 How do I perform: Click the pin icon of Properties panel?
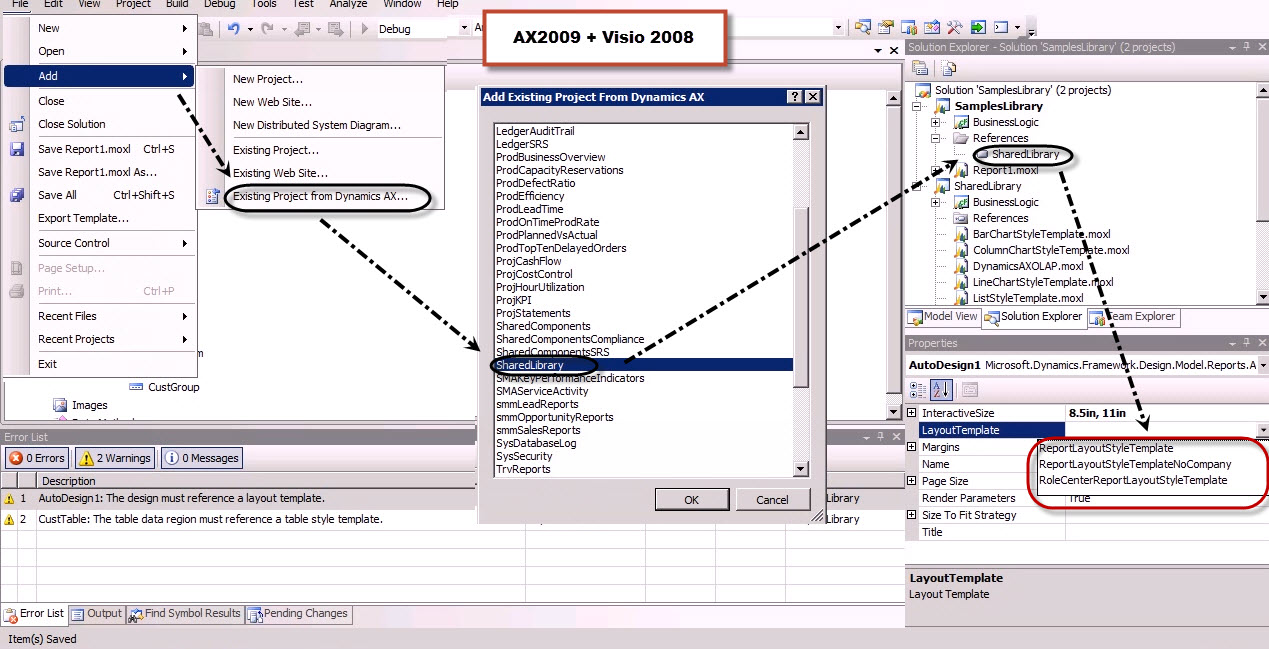[1246, 343]
